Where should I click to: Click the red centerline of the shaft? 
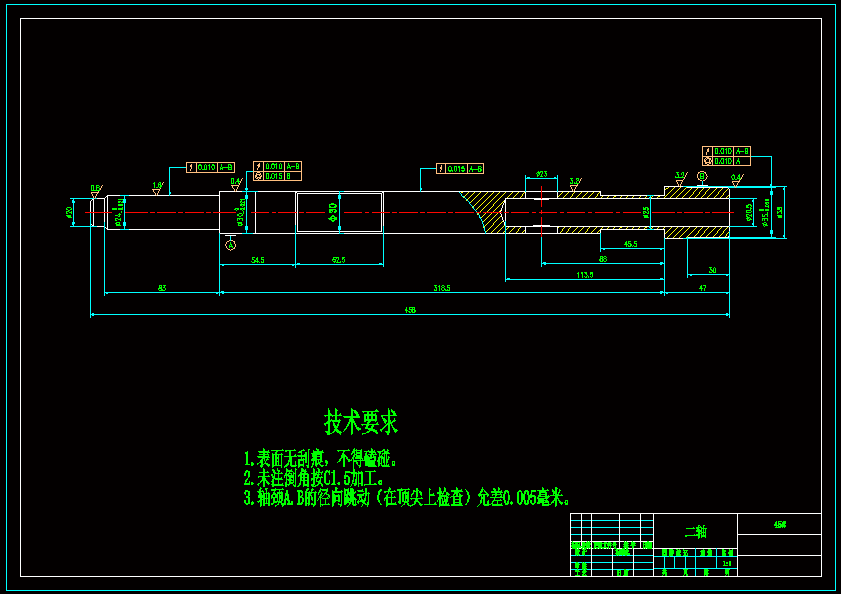(x=400, y=213)
